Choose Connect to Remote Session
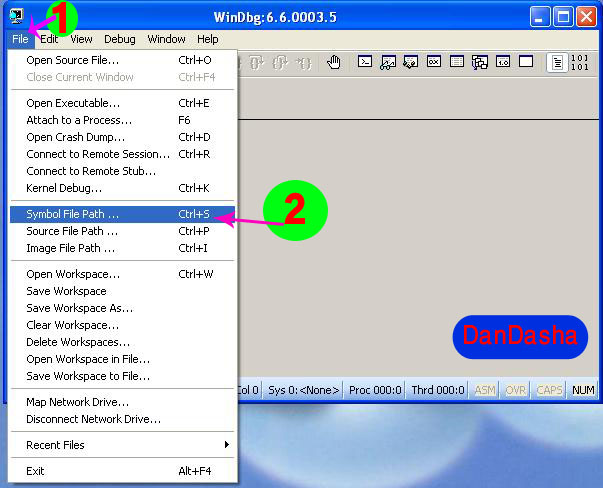 point(122,154)
